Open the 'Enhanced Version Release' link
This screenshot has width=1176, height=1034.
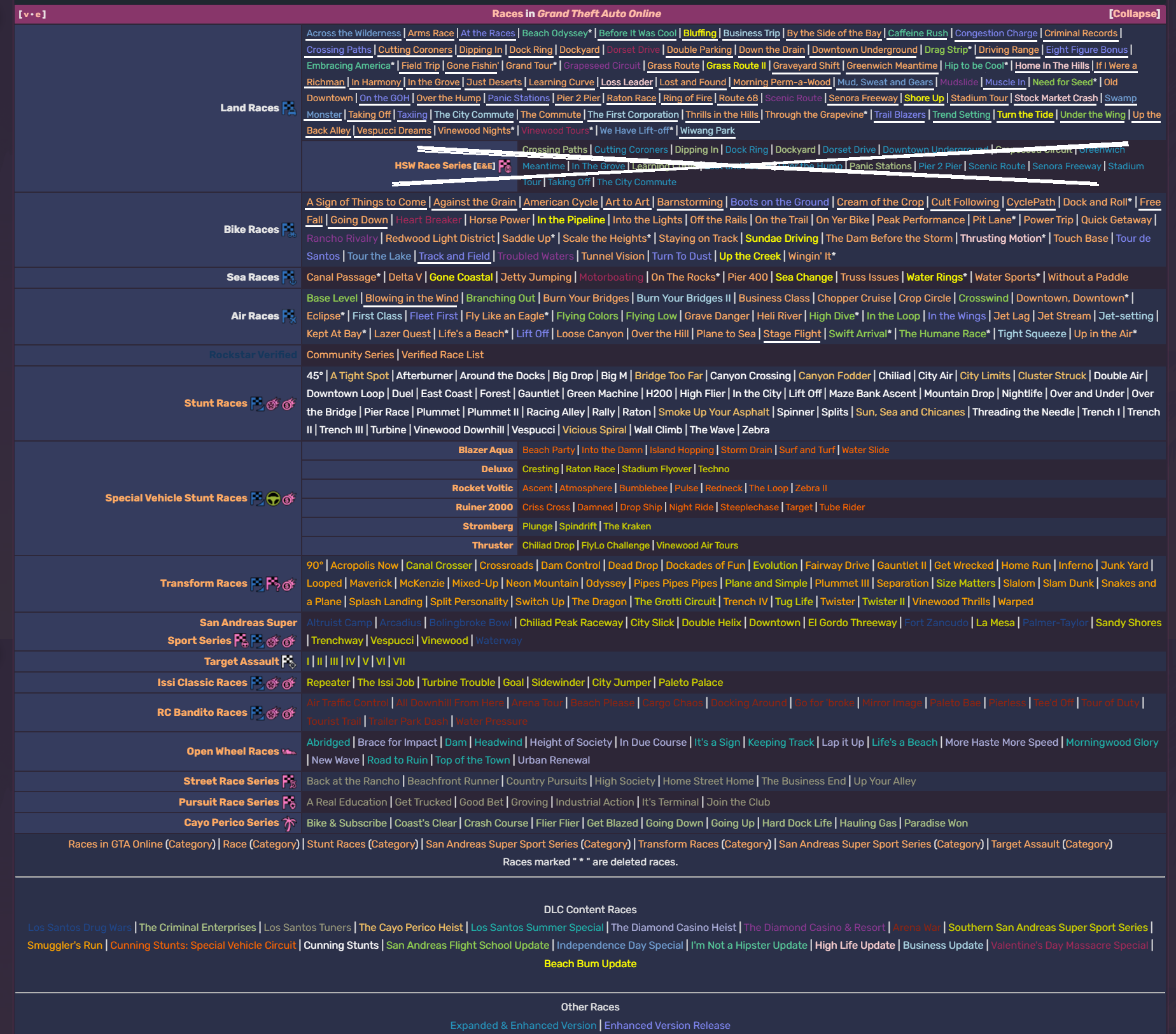pyautogui.click(x=667, y=1026)
